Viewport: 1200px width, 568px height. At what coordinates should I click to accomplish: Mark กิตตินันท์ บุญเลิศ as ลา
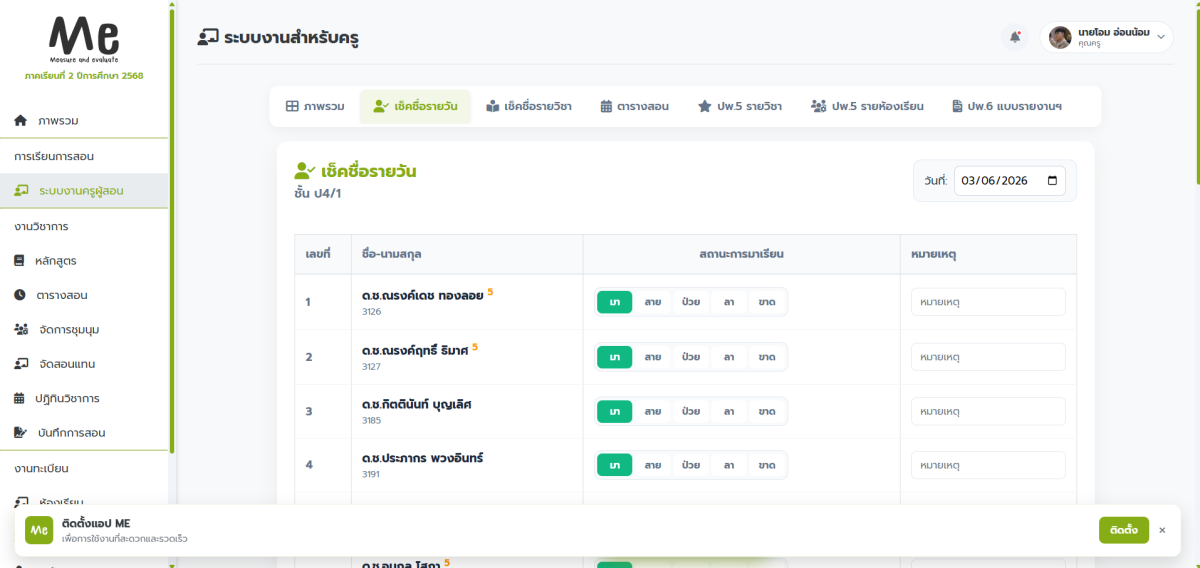[x=729, y=411]
